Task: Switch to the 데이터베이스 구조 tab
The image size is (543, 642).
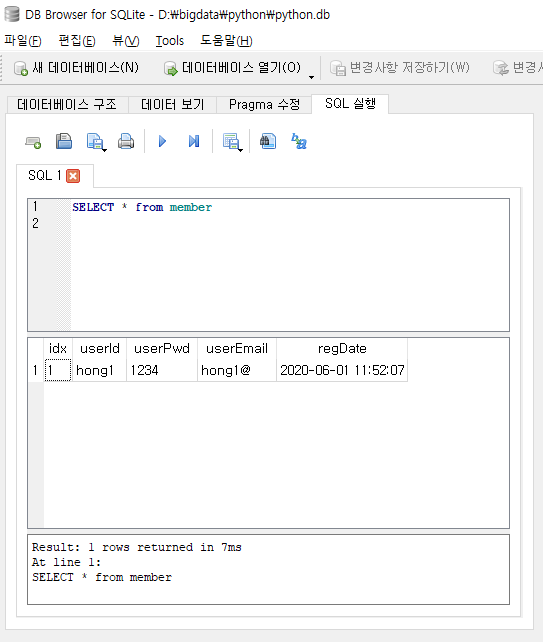Action: (x=67, y=104)
